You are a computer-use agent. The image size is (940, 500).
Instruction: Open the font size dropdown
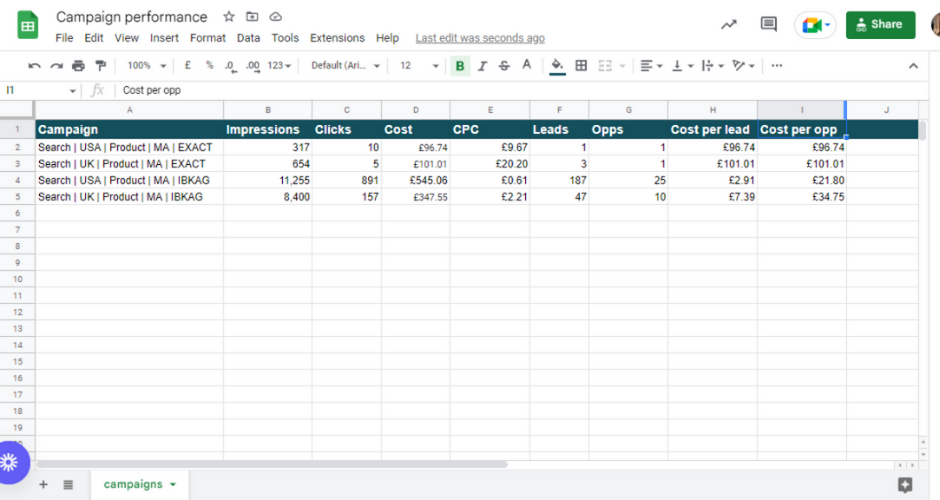coord(419,66)
